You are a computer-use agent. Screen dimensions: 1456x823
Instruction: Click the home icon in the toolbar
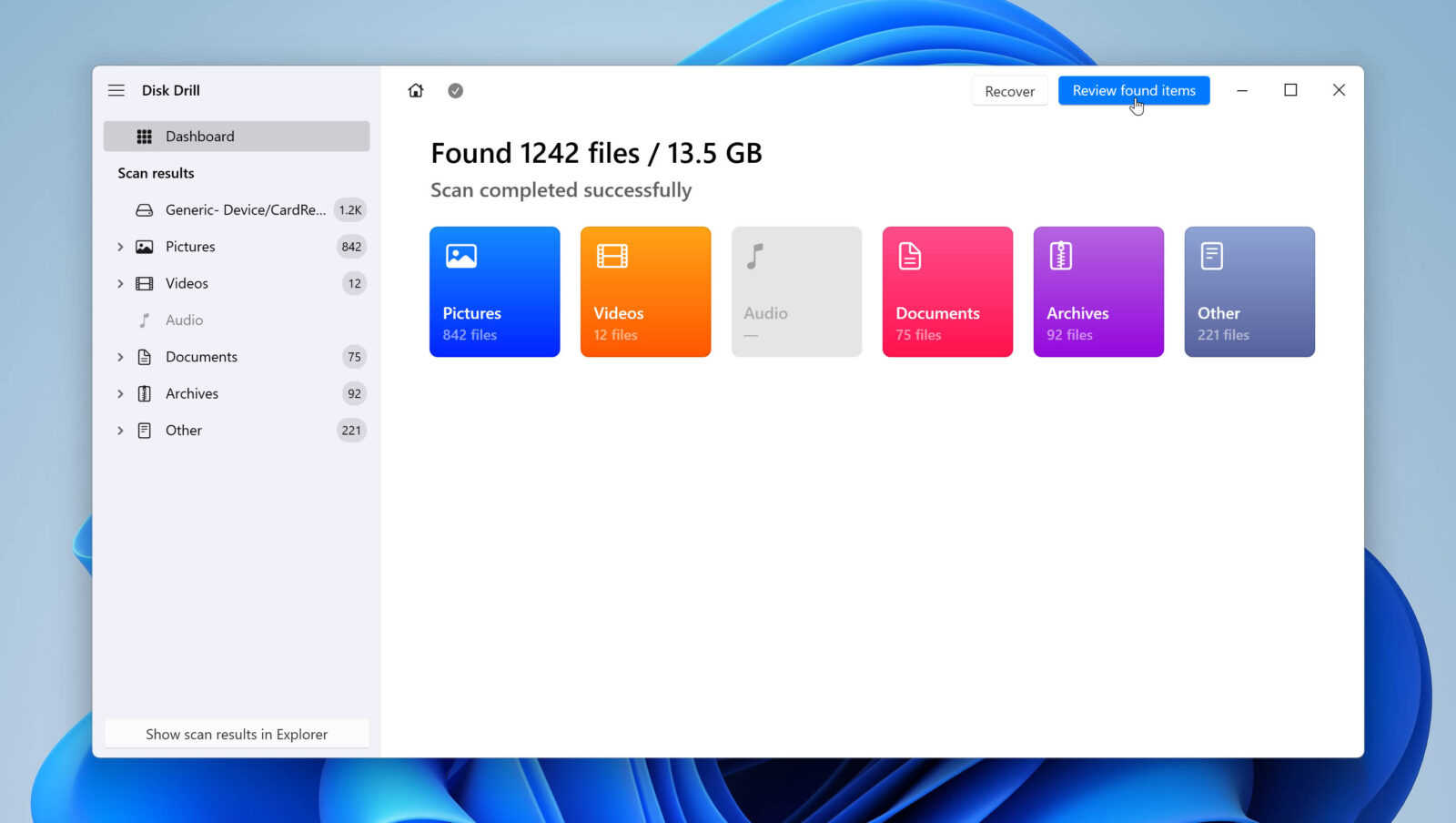tap(416, 90)
